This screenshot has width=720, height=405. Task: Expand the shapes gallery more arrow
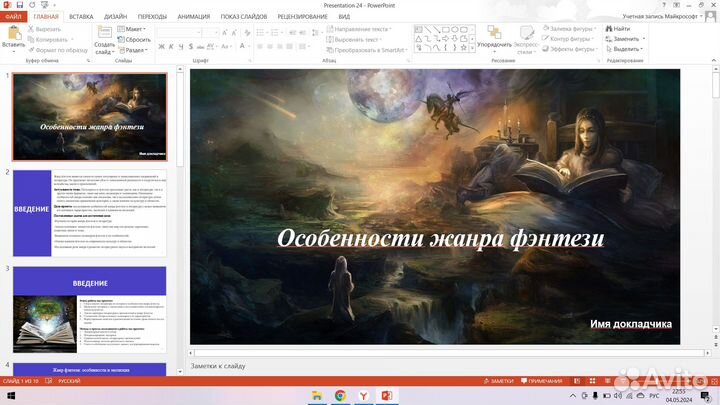coord(472,48)
